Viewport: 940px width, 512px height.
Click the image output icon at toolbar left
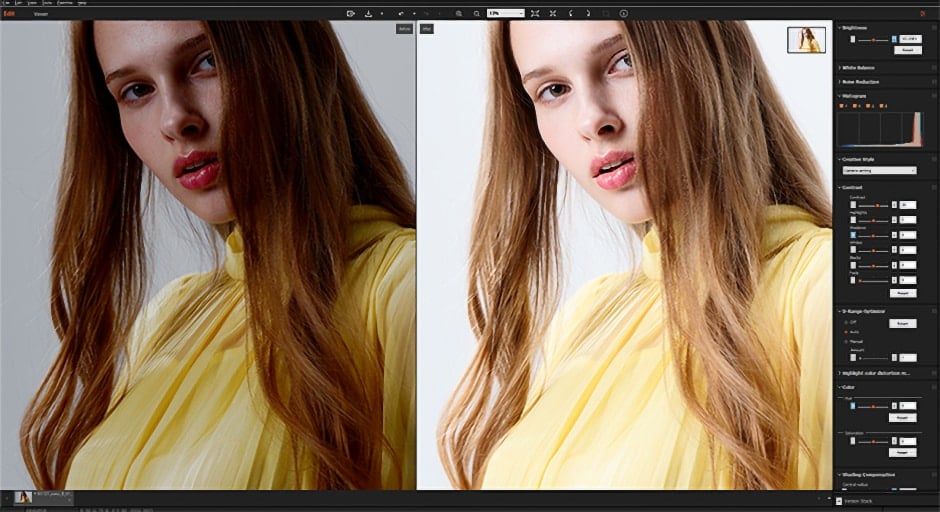tap(350, 13)
